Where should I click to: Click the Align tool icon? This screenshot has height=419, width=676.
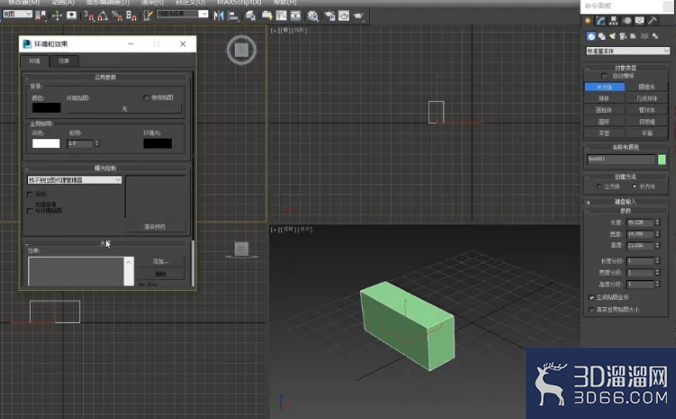click(x=233, y=16)
